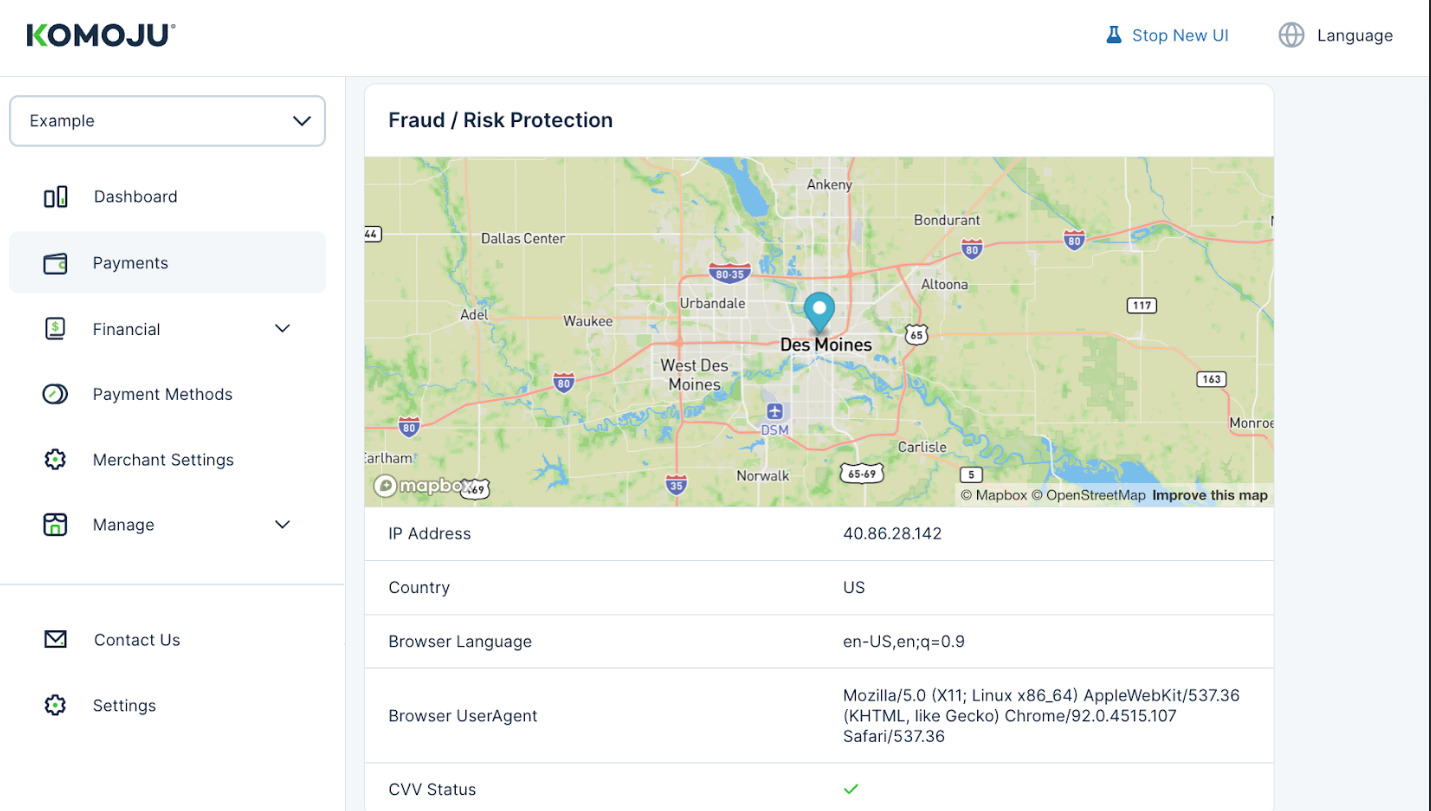Open Settings in the sidebar
1431x811 pixels.
coord(124,706)
